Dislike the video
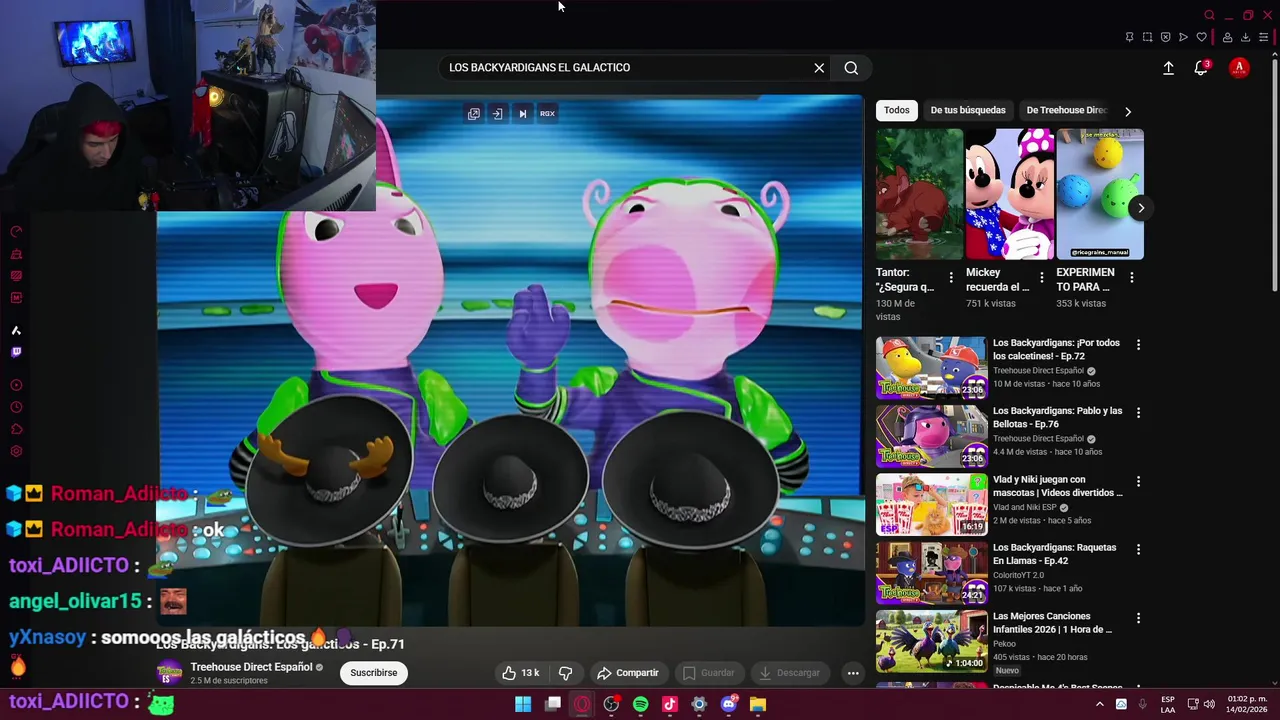 pyautogui.click(x=565, y=673)
